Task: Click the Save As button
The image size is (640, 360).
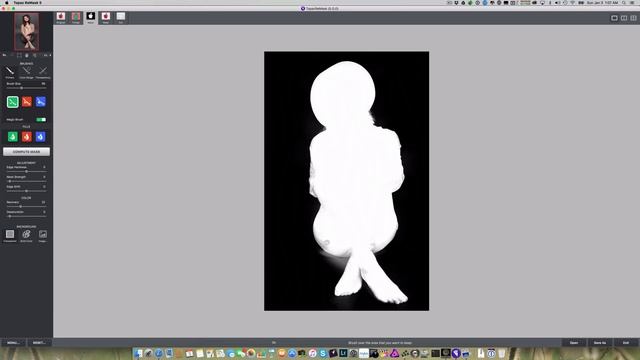Action: coord(600,343)
